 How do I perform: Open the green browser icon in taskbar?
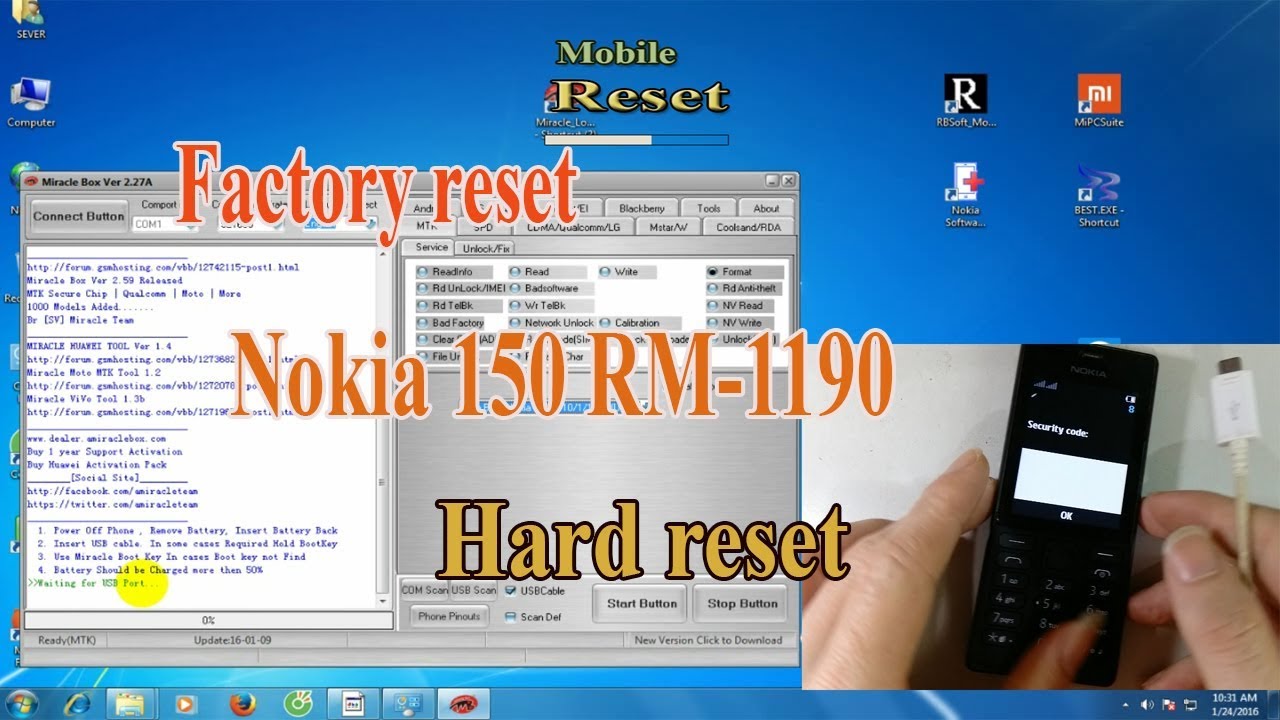point(297,704)
